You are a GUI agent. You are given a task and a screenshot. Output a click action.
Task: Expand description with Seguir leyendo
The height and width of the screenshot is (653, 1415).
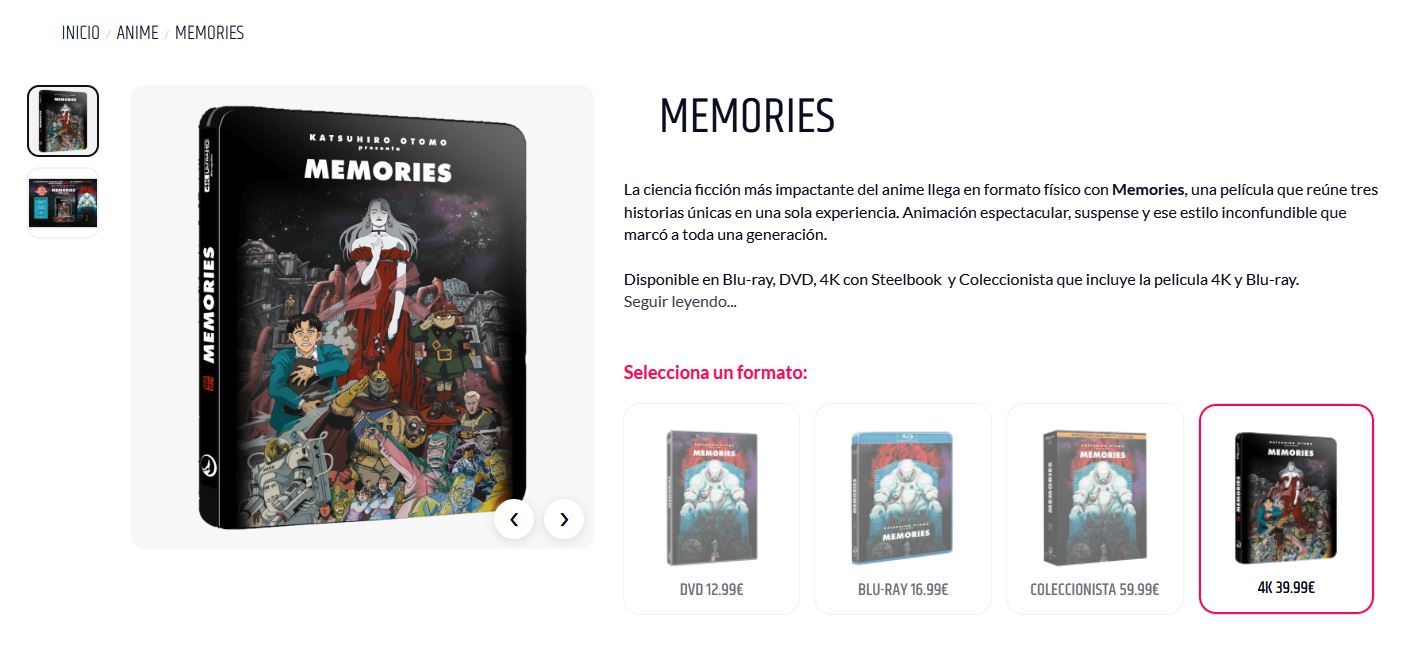680,301
